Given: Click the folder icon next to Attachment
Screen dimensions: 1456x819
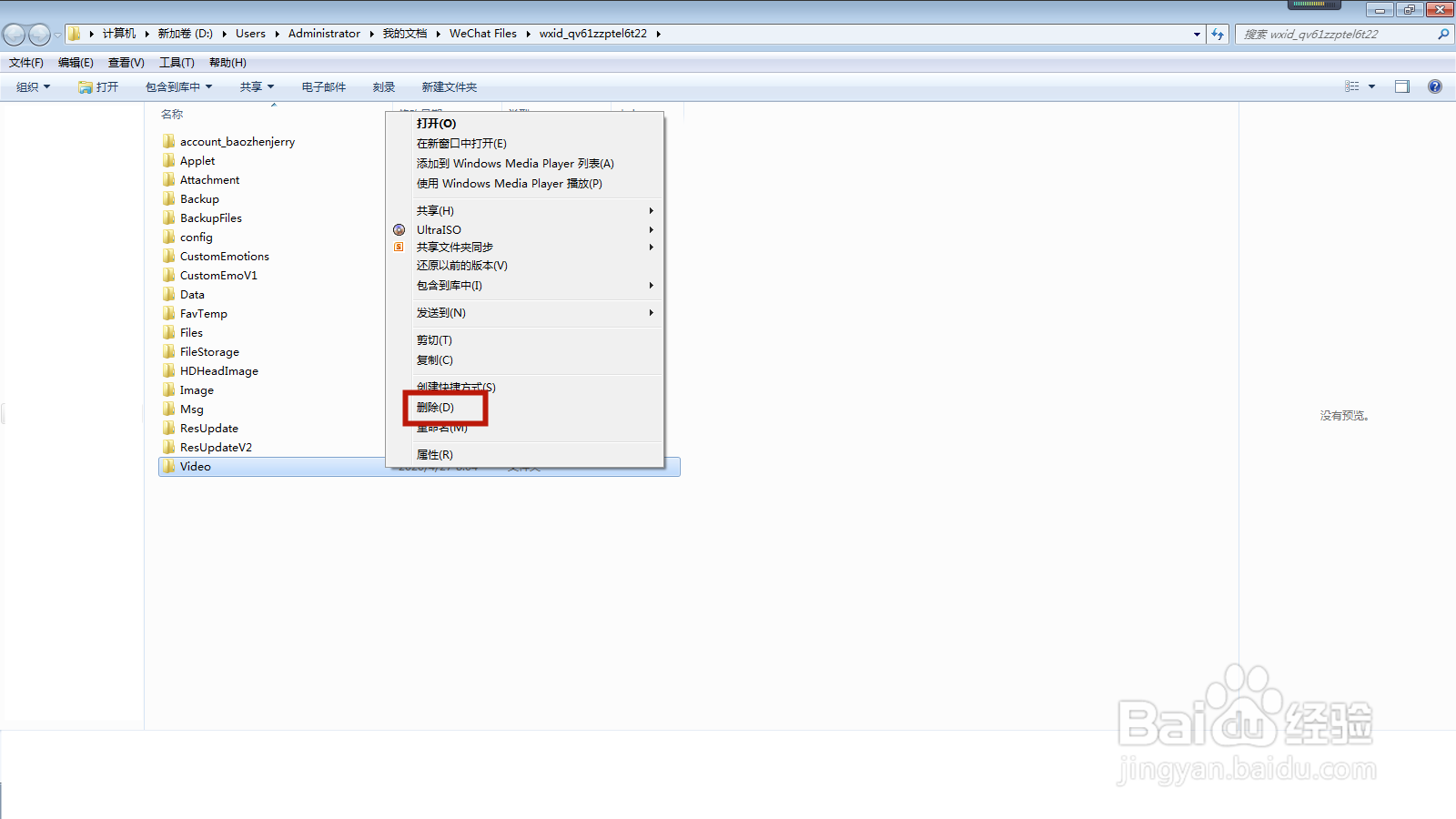Looking at the screenshot, I should tap(168, 179).
